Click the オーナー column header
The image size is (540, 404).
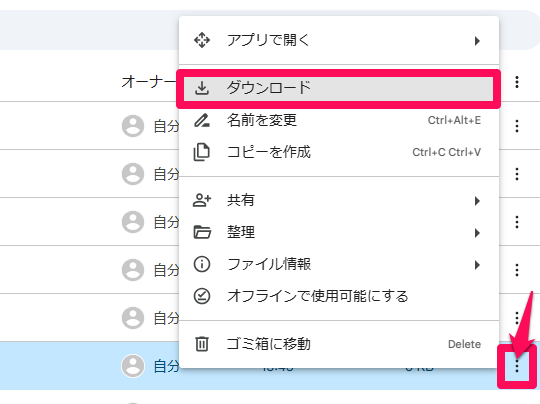[x=149, y=82]
